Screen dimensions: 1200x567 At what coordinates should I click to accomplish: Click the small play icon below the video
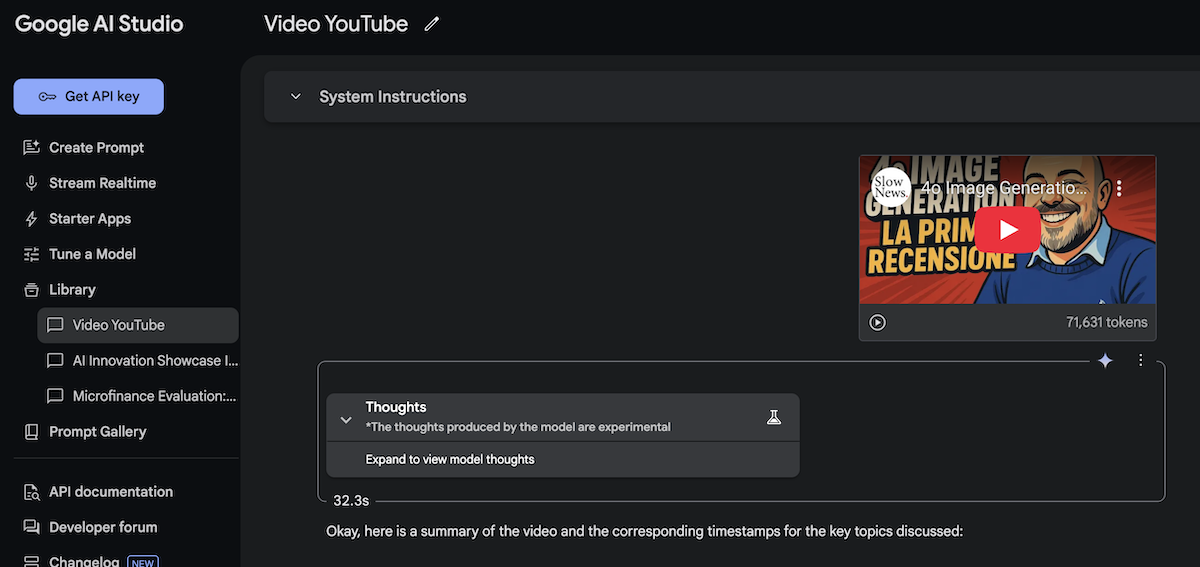pos(877,322)
